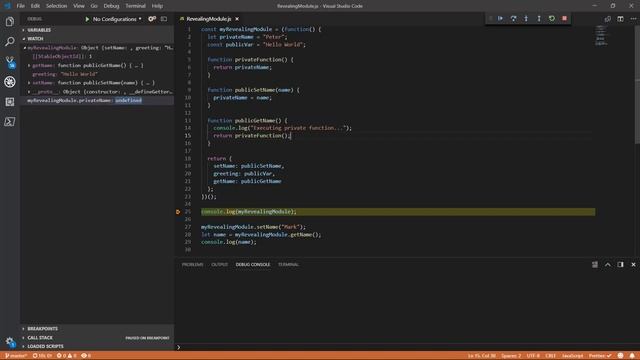Collapse the Watch section
This screenshot has height=360, width=640.
click(x=98, y=39)
